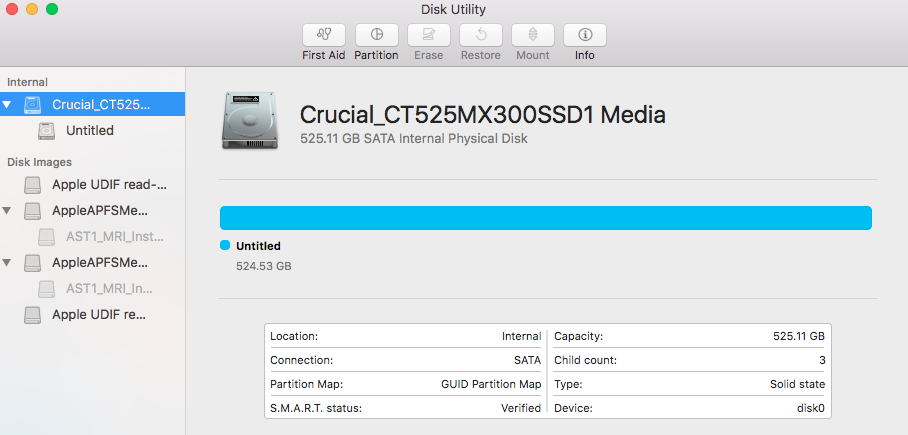Screen dimensions: 908x435
Task: Minimize the window with the yellow button
Action: pos(32,9)
